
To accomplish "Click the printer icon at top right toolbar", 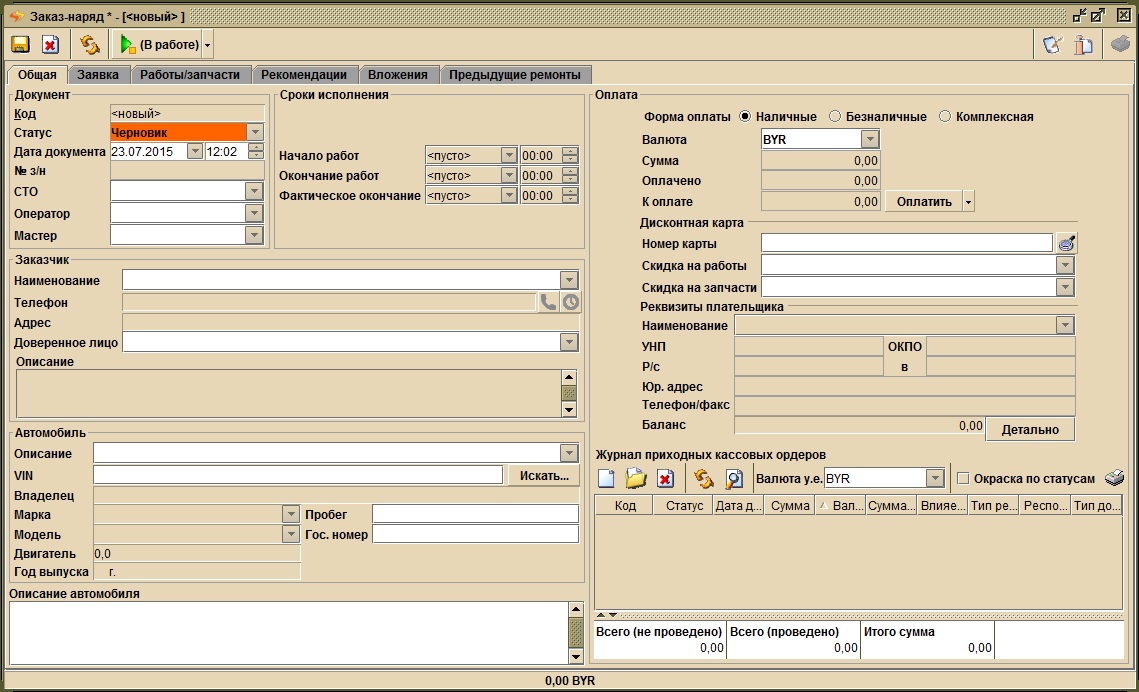I will [x=1121, y=44].
